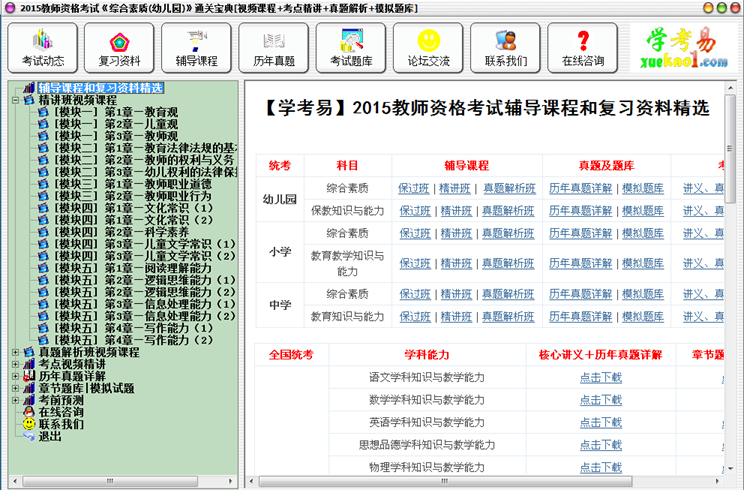The width and height of the screenshot is (744, 490).
Task: Click the smiley icon beside 联系我们 tree item
Action: point(29,424)
